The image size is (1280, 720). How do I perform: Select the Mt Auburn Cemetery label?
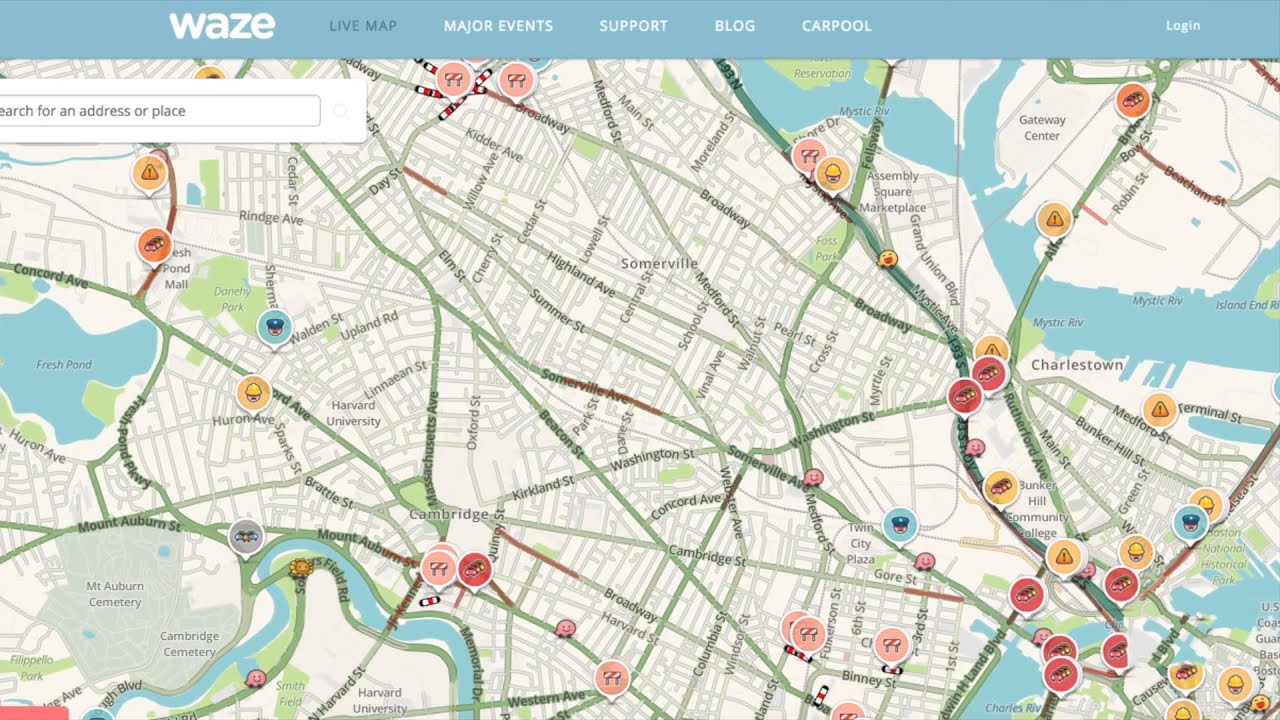pos(115,594)
